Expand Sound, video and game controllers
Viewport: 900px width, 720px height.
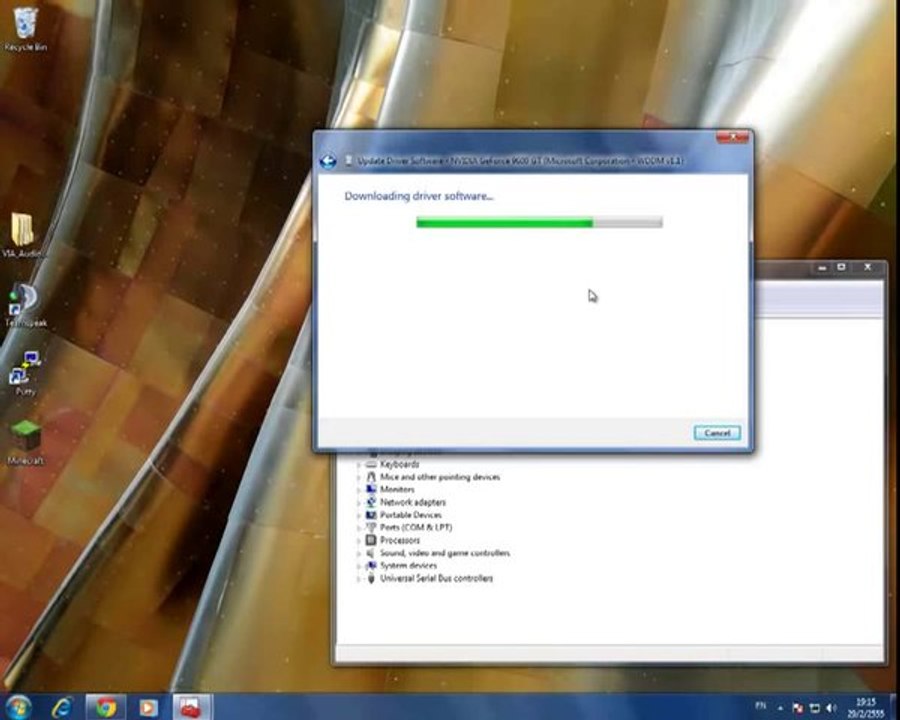click(359, 553)
